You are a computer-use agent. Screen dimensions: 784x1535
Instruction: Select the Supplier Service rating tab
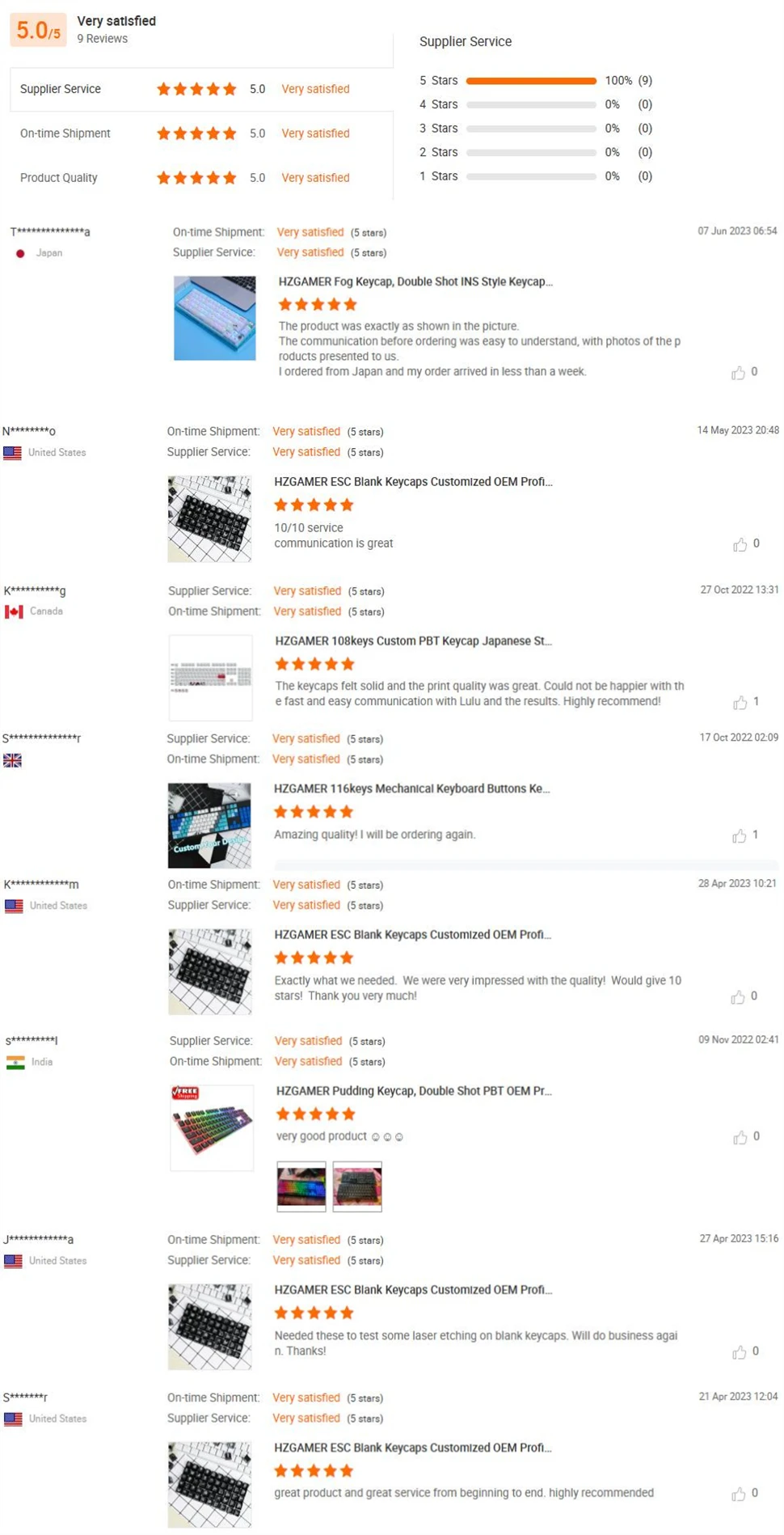point(201,89)
